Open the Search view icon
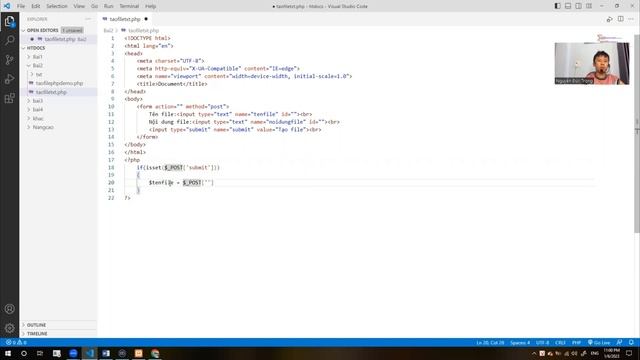Screen dimensions: 640x360 click(x=9, y=40)
